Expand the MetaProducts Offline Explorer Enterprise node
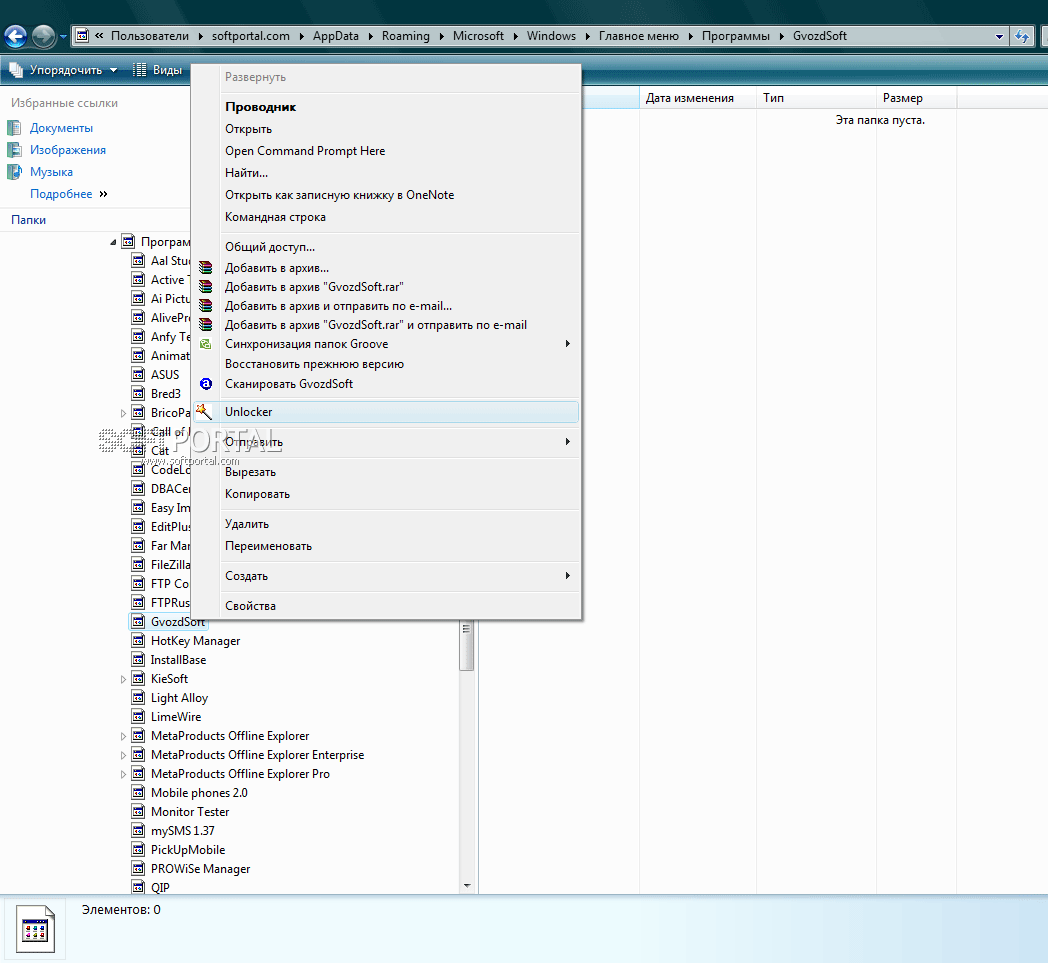This screenshot has height=963, width=1048. pos(123,755)
